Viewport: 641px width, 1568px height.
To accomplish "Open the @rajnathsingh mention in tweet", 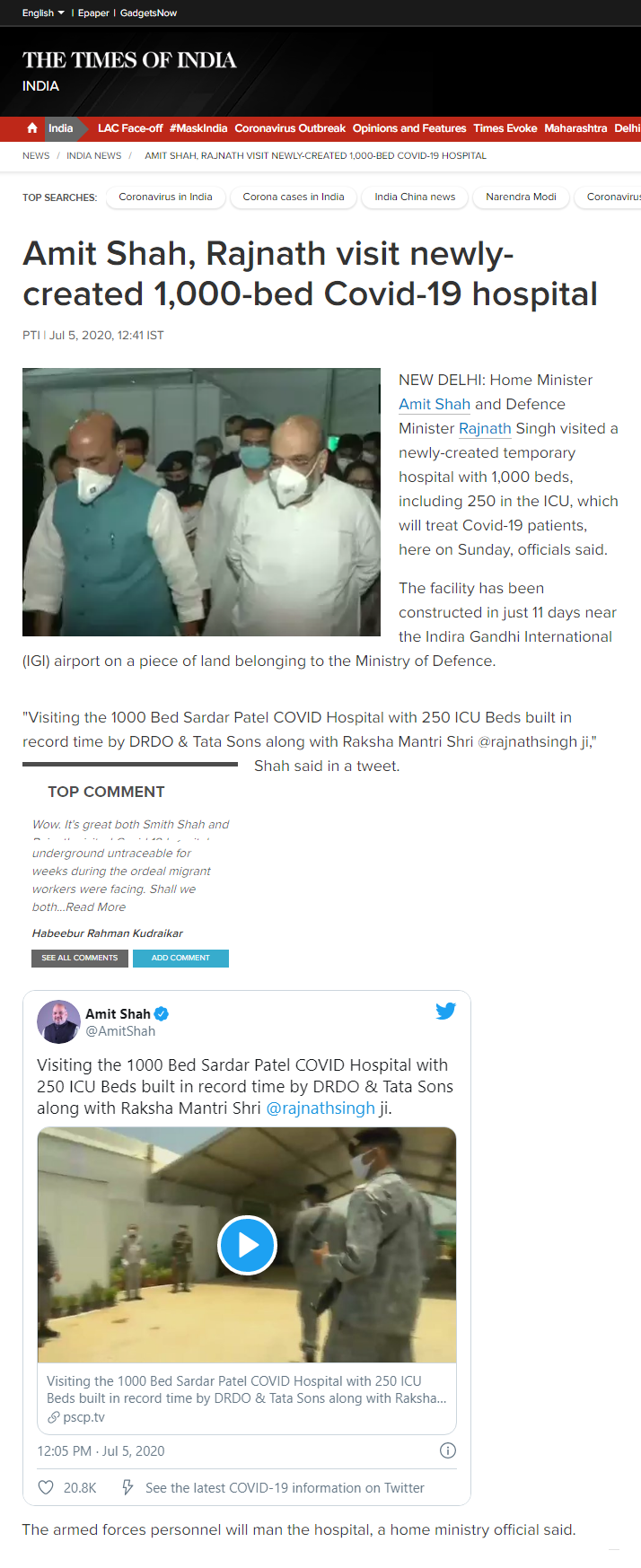I will pyautogui.click(x=320, y=1108).
